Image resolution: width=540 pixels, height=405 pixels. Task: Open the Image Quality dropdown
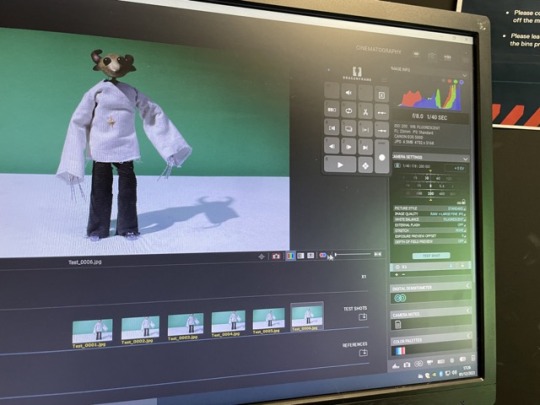[430, 214]
